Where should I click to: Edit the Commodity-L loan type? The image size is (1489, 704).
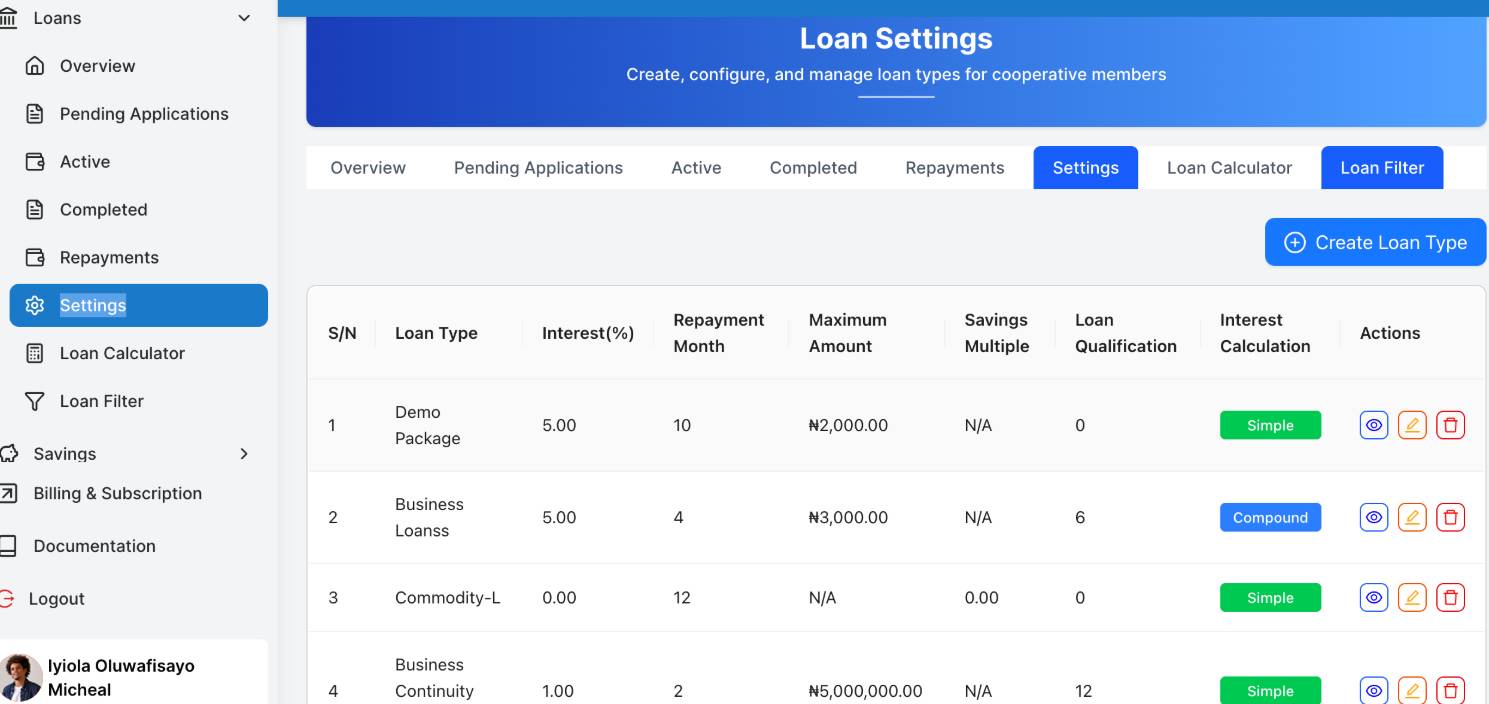(1412, 598)
